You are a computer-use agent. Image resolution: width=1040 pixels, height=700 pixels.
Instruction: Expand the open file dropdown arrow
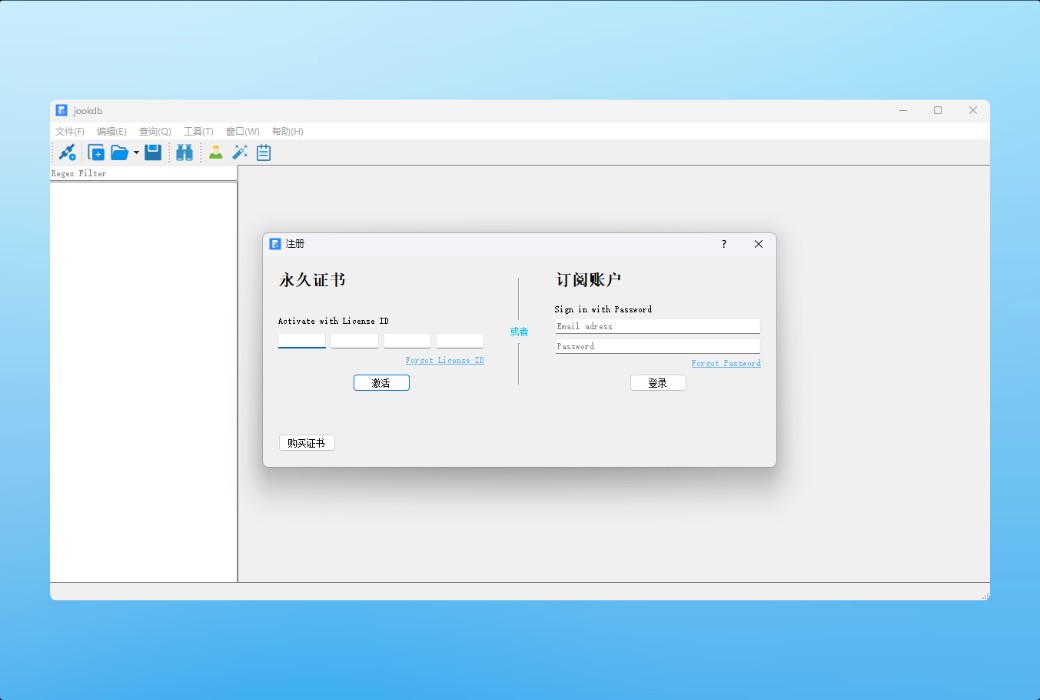pyautogui.click(x=135, y=152)
